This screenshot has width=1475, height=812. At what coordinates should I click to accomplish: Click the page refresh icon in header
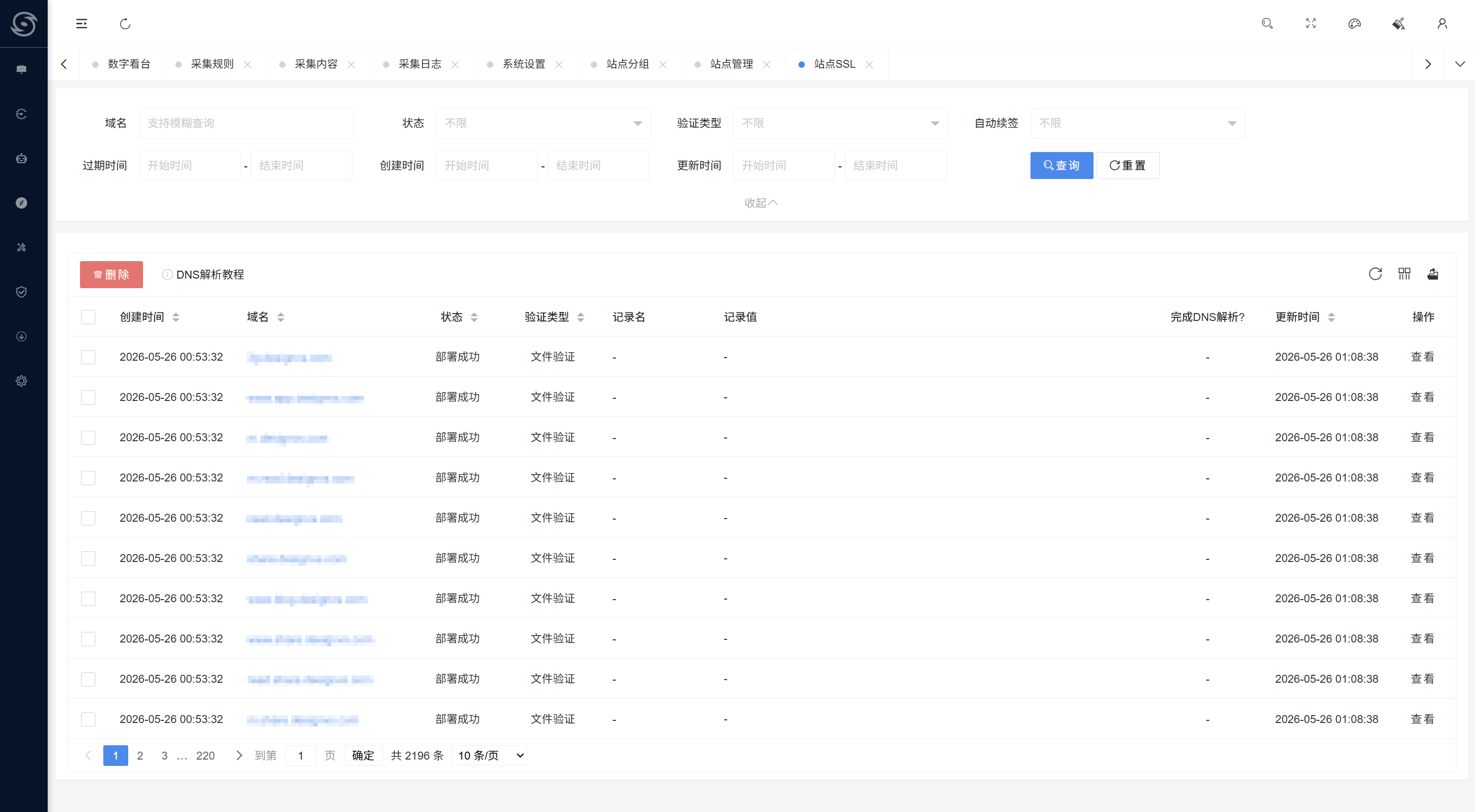pos(126,23)
